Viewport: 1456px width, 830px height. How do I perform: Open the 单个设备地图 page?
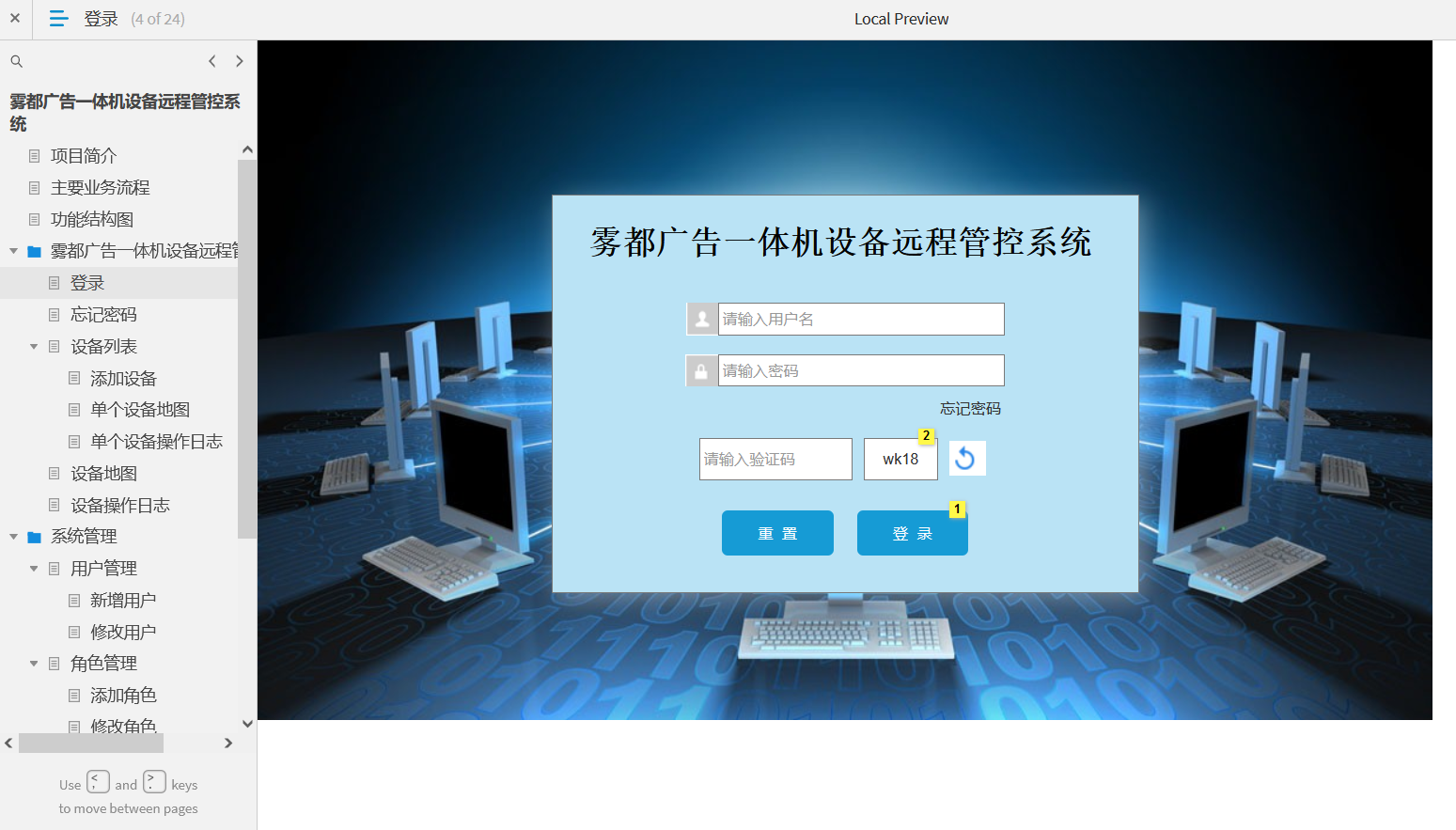(140, 410)
